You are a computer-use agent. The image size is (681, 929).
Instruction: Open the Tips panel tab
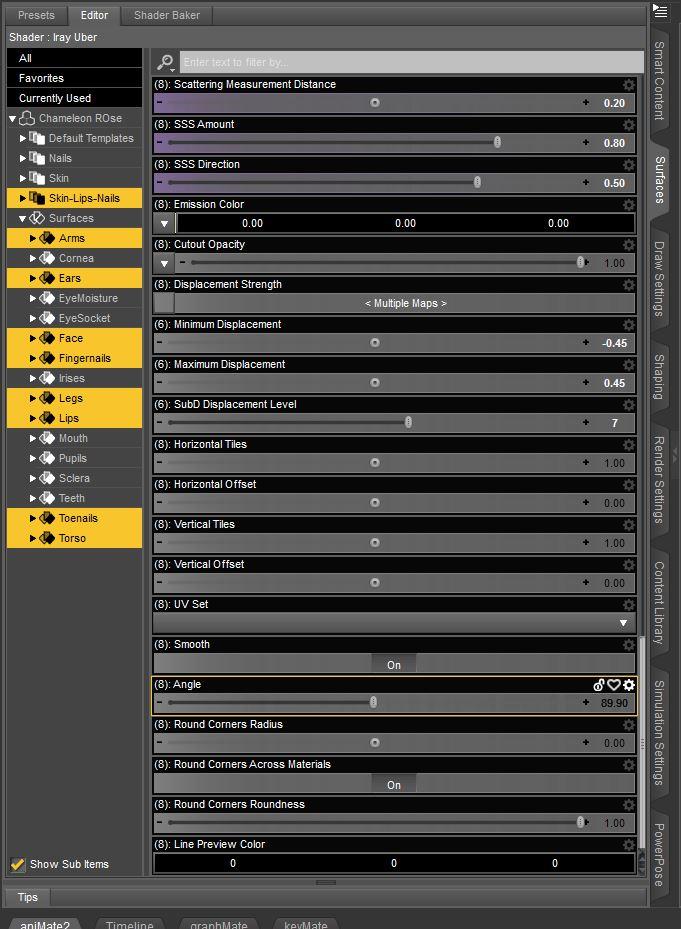[27, 897]
